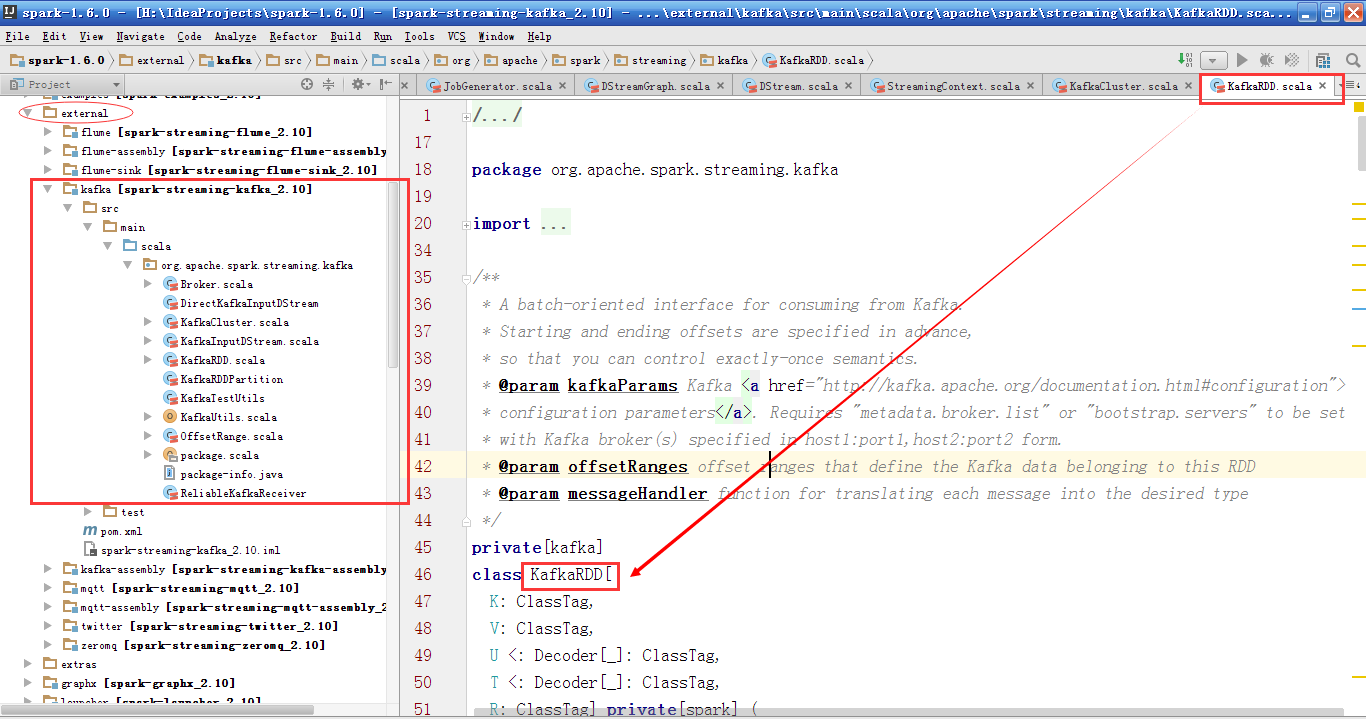Viewport: 1366px width, 719px height.
Task: Collapse all nodes in Project panel
Action: point(328,85)
